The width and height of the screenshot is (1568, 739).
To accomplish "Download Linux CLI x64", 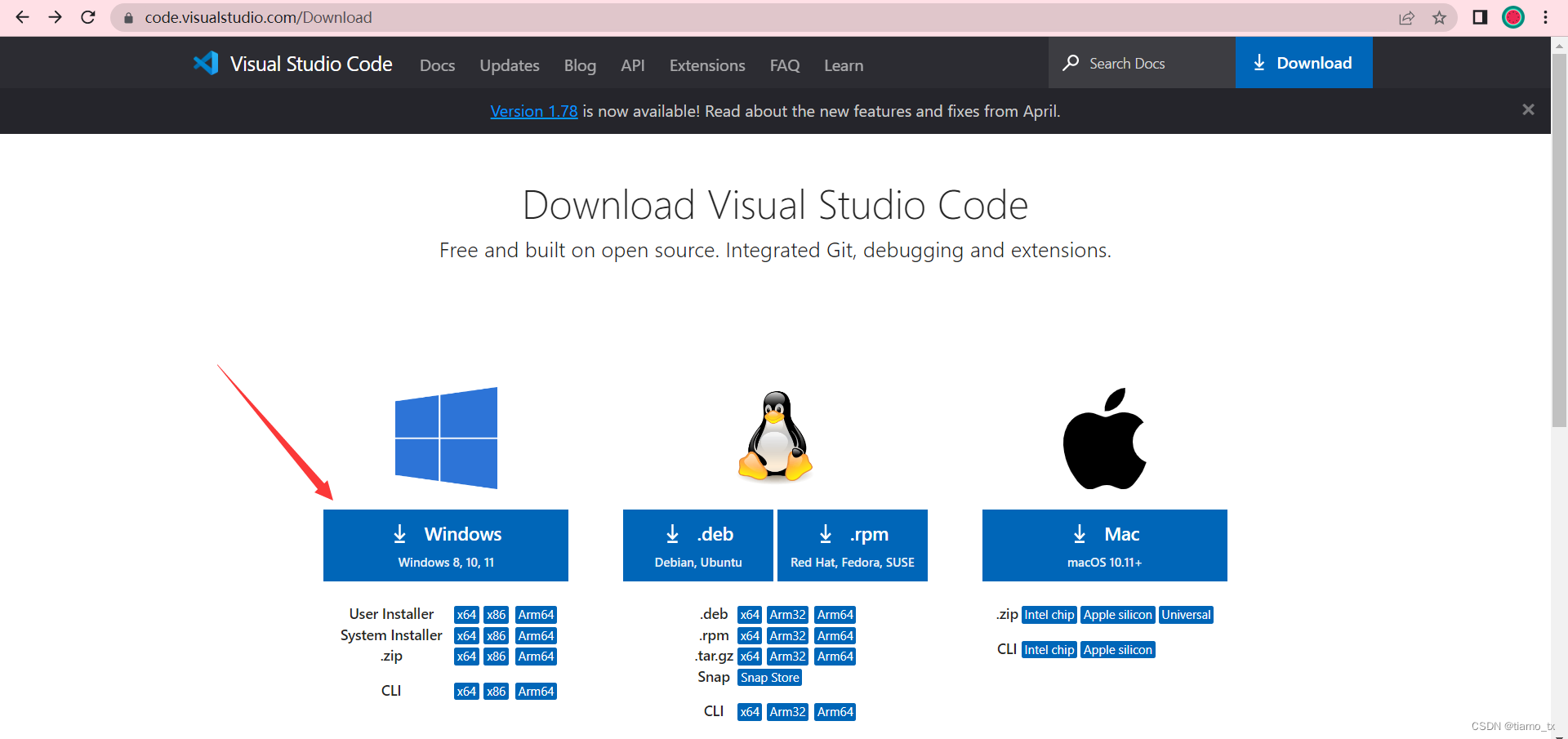I will [750, 712].
